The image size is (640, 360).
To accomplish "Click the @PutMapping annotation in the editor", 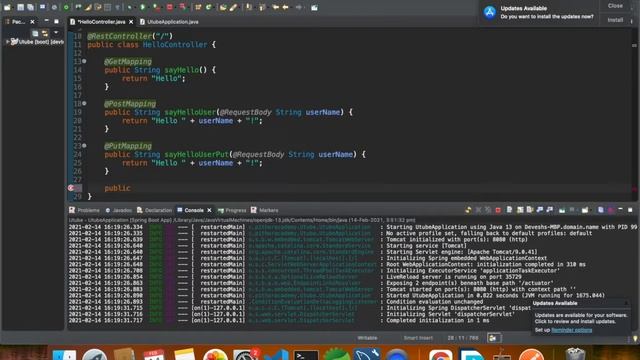I will click(x=128, y=146).
